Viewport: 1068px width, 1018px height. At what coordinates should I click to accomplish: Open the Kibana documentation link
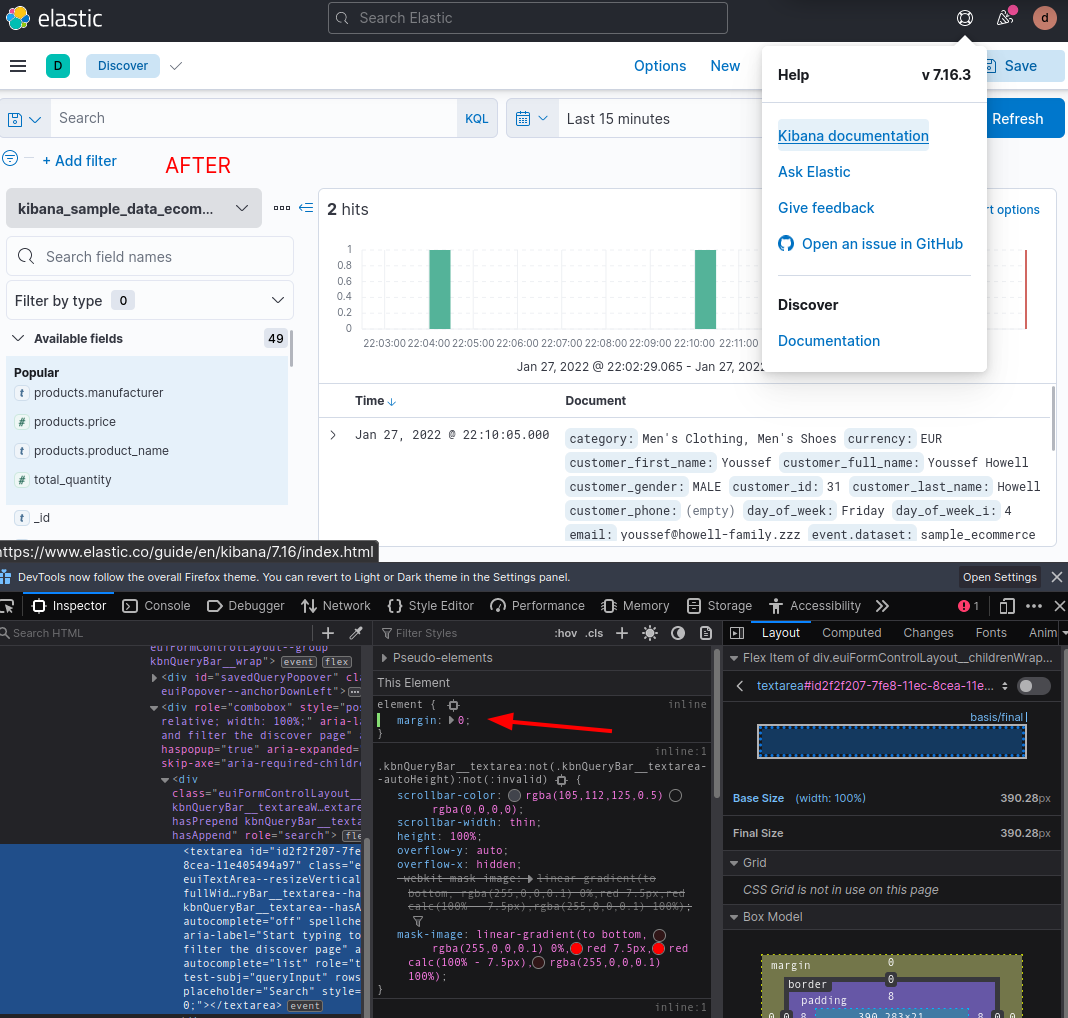point(853,136)
